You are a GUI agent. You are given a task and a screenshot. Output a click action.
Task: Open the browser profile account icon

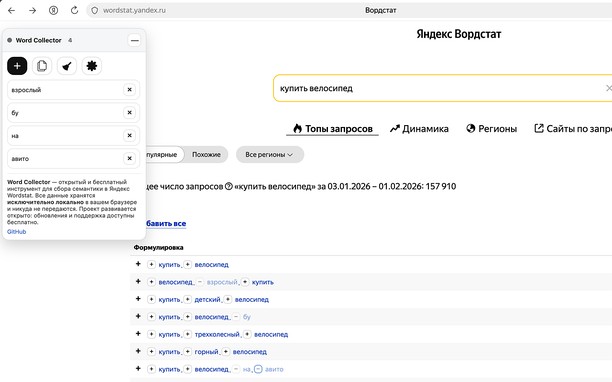pos(53,11)
